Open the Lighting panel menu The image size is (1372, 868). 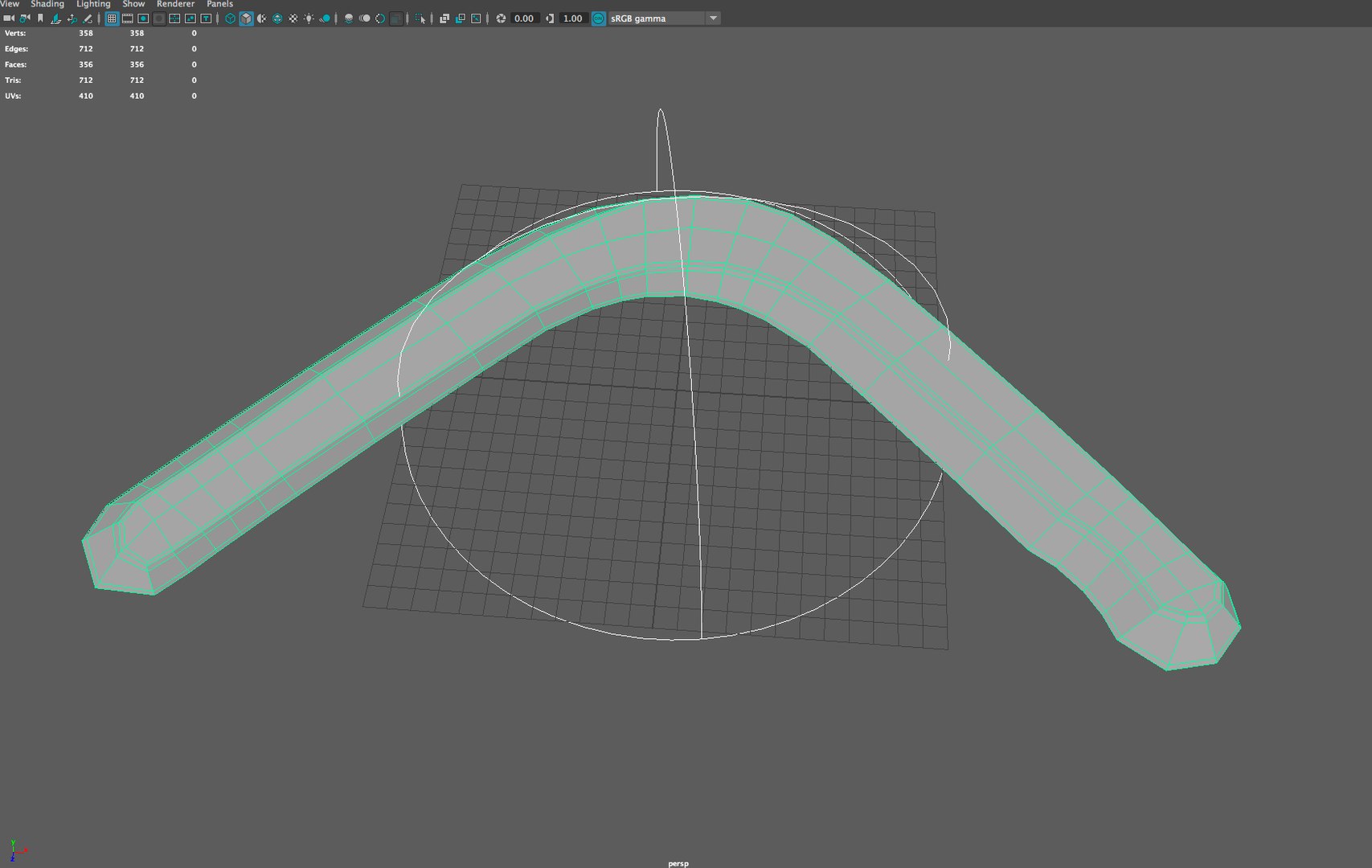coord(93,4)
